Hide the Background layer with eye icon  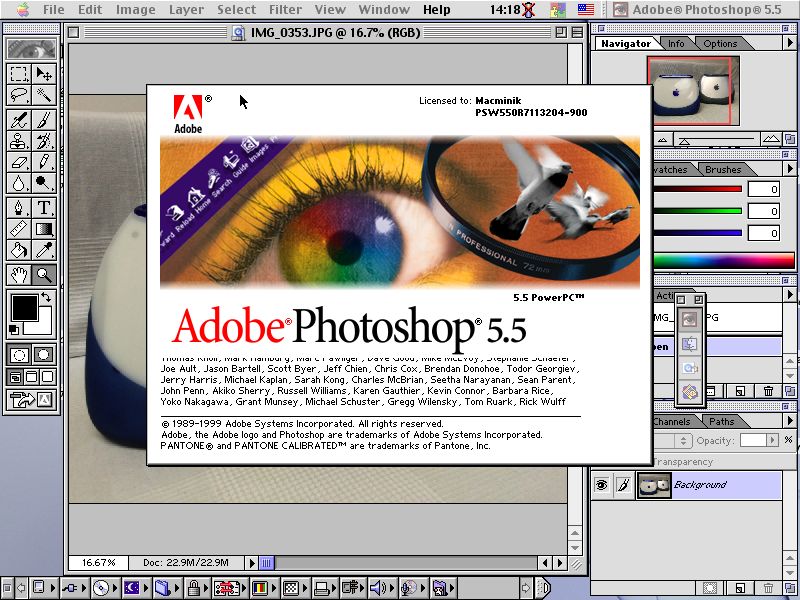tap(602, 485)
